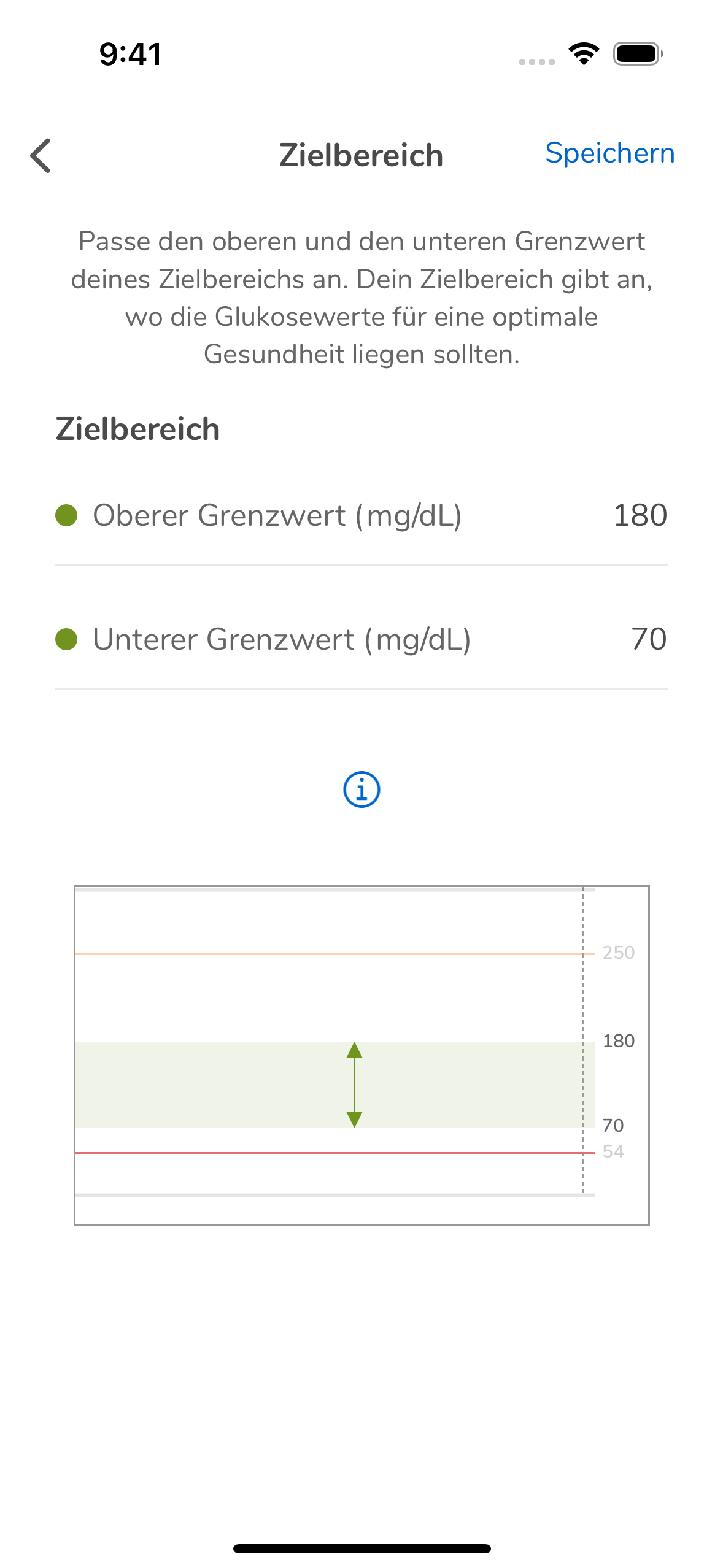Edit the lower limit value 70
The image size is (723, 1568).
point(649,639)
